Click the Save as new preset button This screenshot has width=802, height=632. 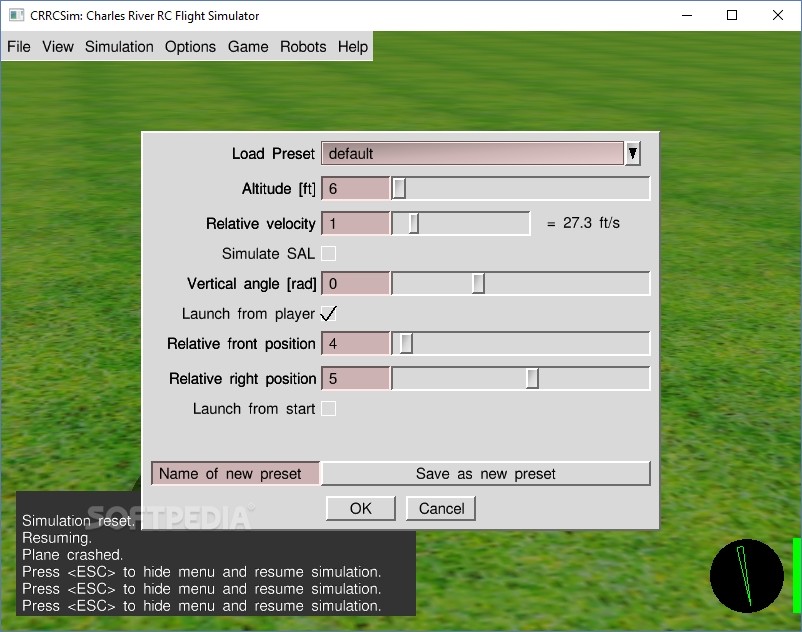485,473
